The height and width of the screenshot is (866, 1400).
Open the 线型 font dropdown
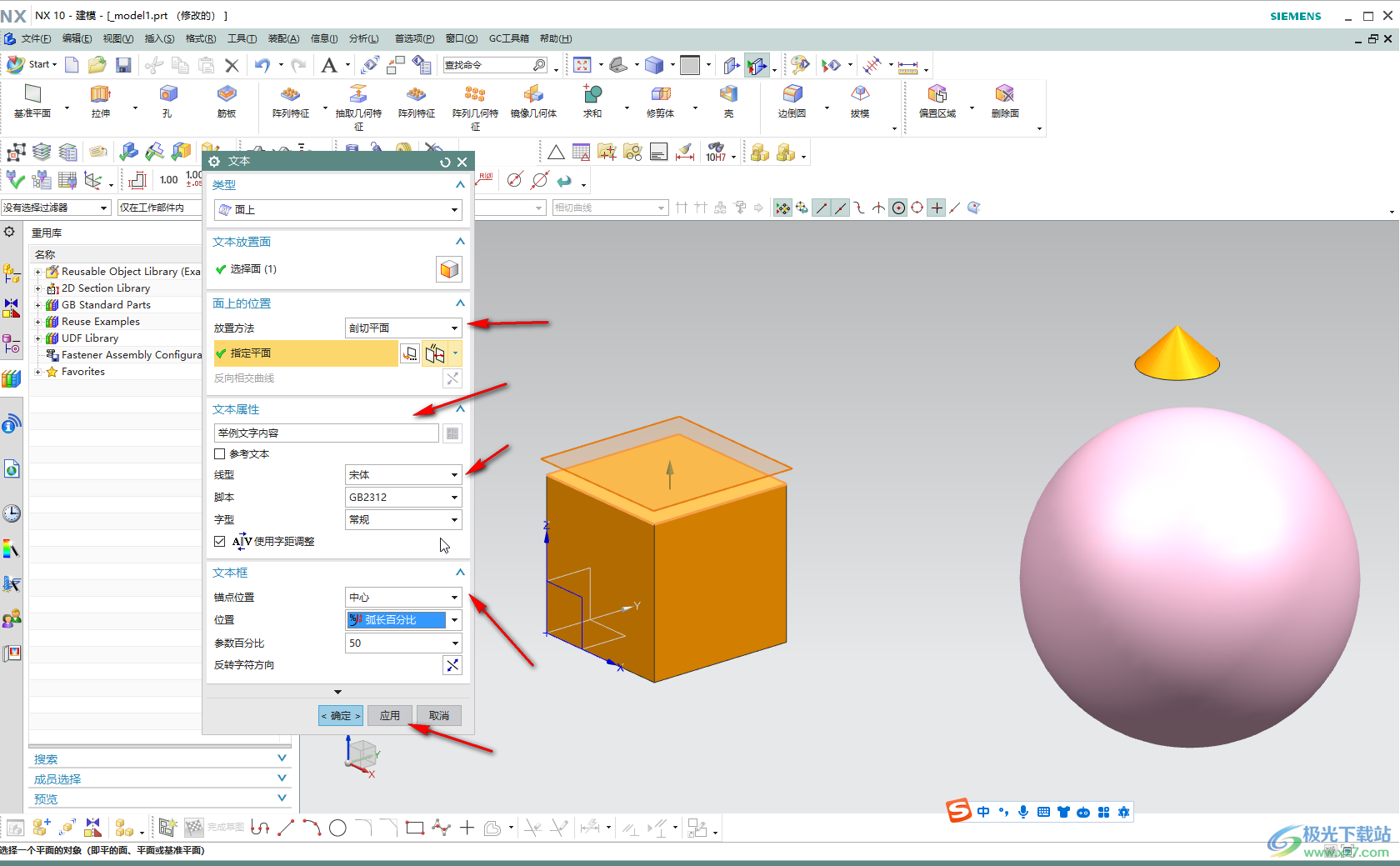click(403, 475)
